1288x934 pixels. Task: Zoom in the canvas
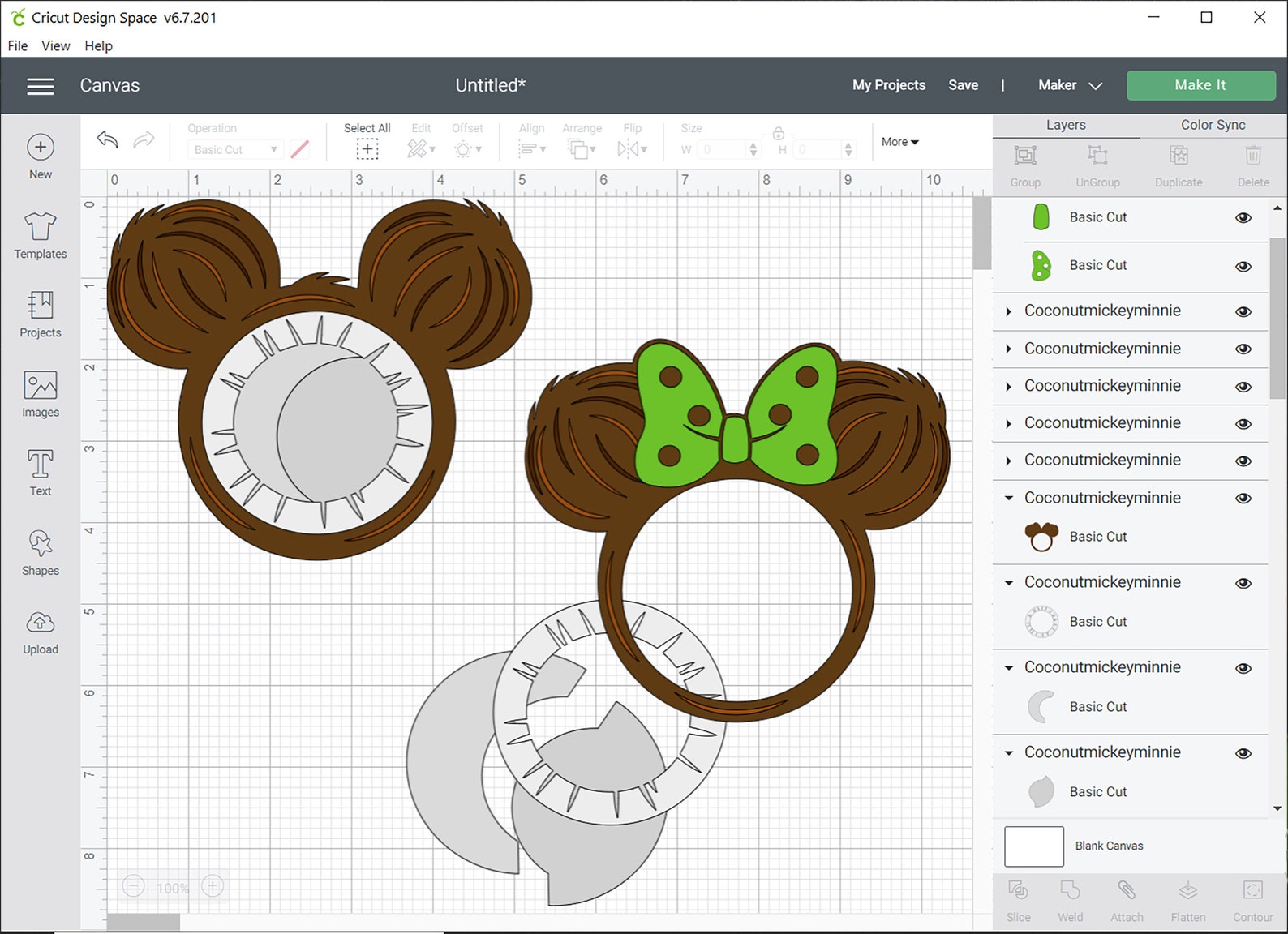click(213, 886)
